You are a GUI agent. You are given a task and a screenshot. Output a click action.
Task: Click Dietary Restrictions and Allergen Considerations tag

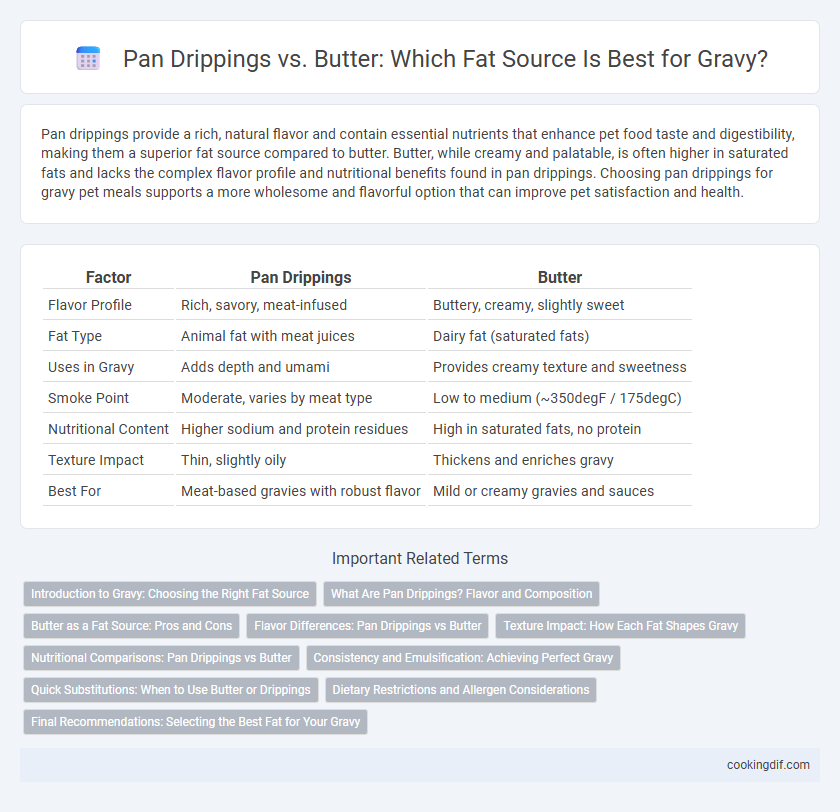(461, 690)
